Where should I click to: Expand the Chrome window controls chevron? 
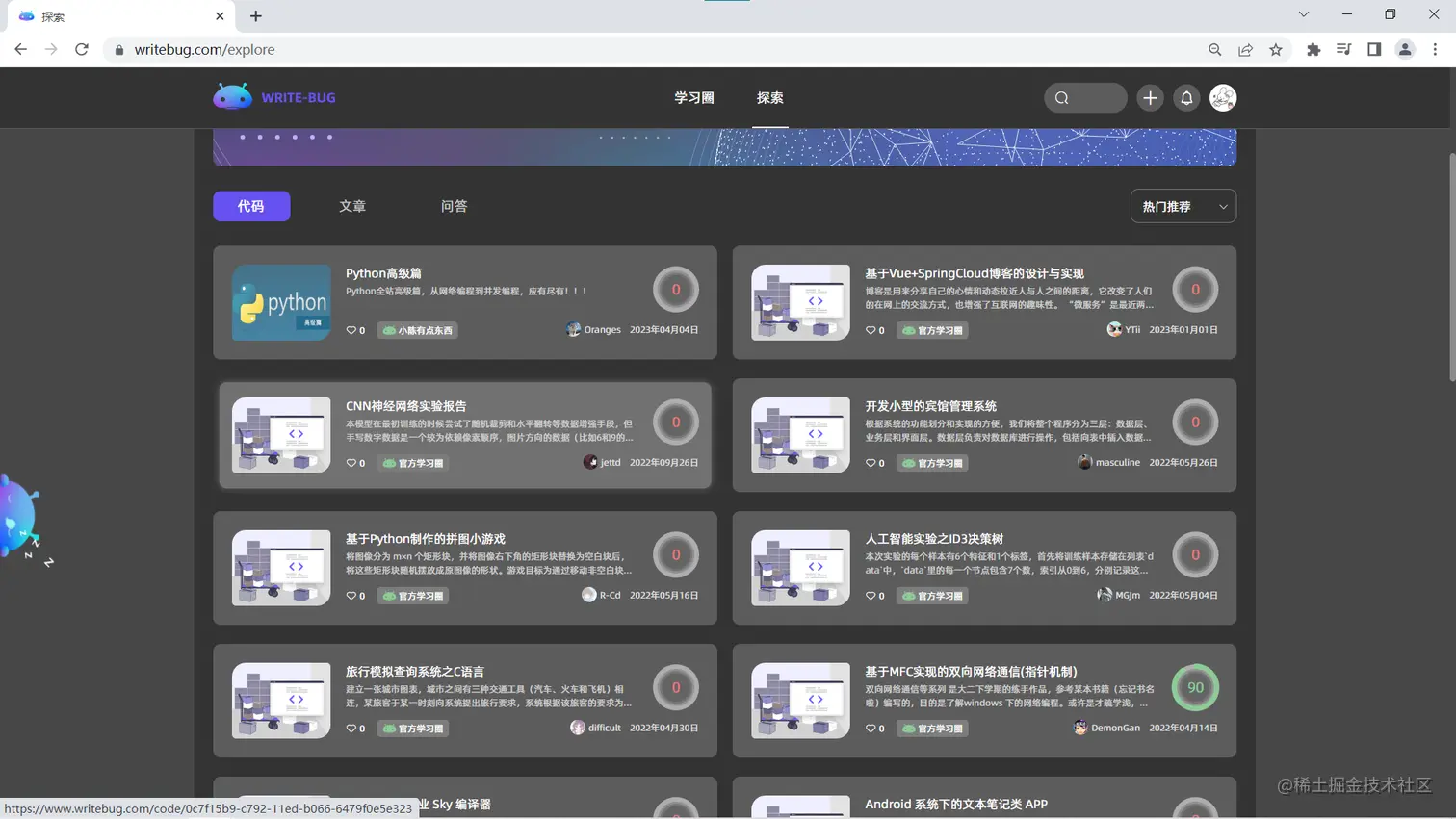tap(1303, 15)
